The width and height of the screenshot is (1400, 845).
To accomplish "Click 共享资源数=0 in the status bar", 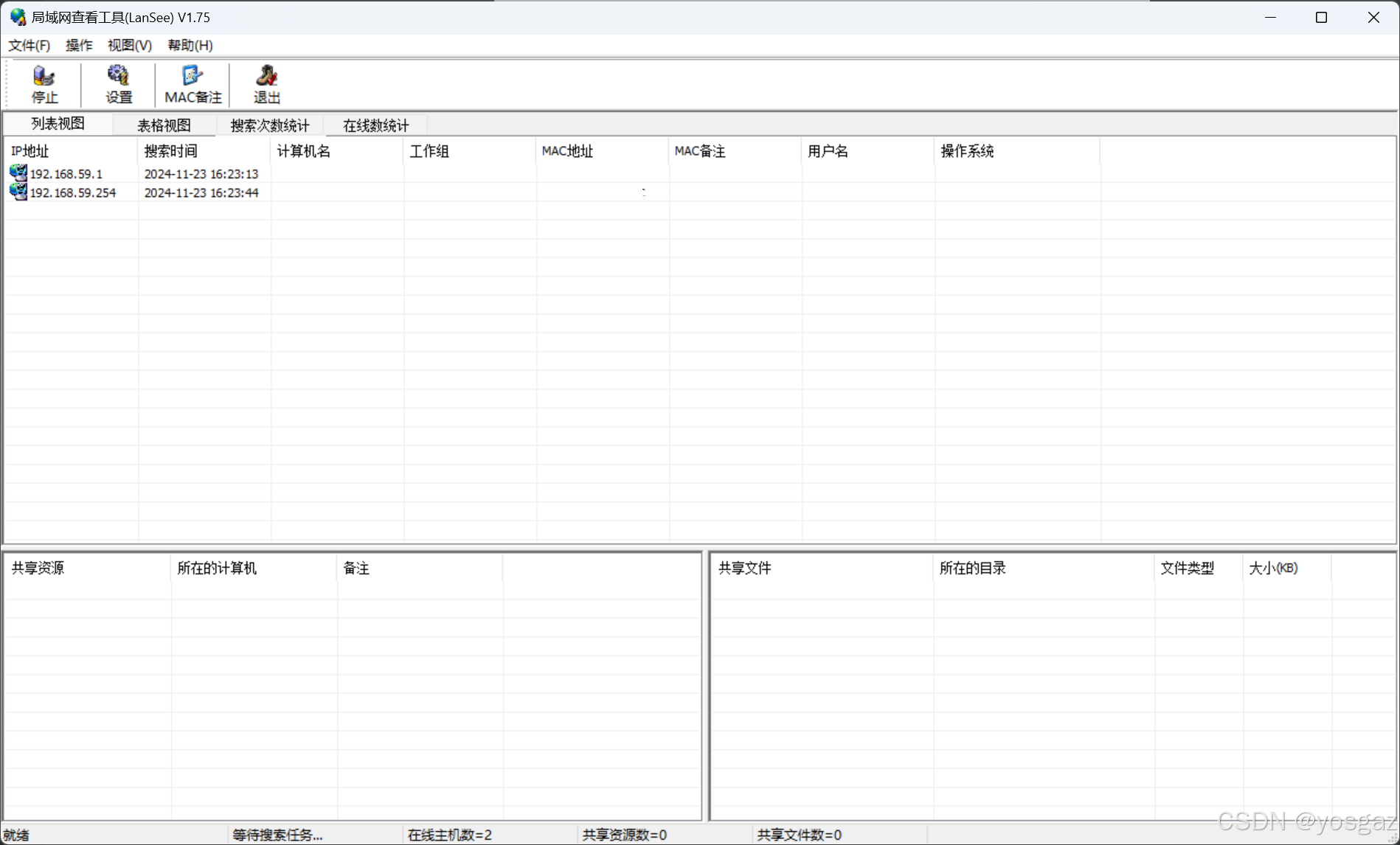I will tap(624, 835).
